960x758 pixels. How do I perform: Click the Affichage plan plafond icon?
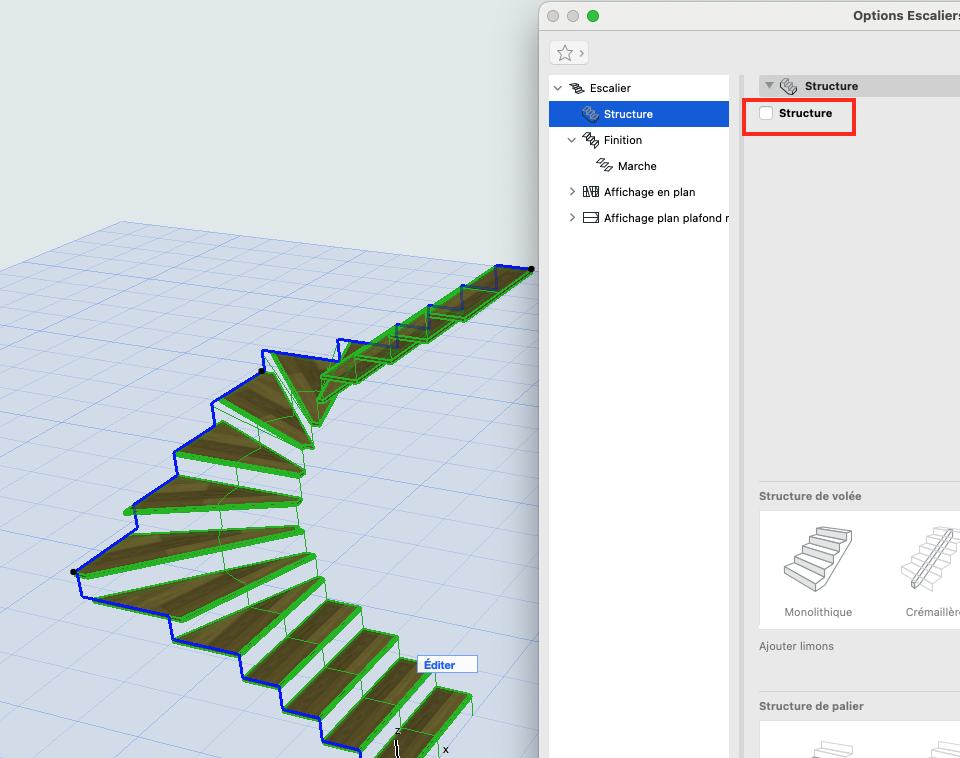pos(591,217)
